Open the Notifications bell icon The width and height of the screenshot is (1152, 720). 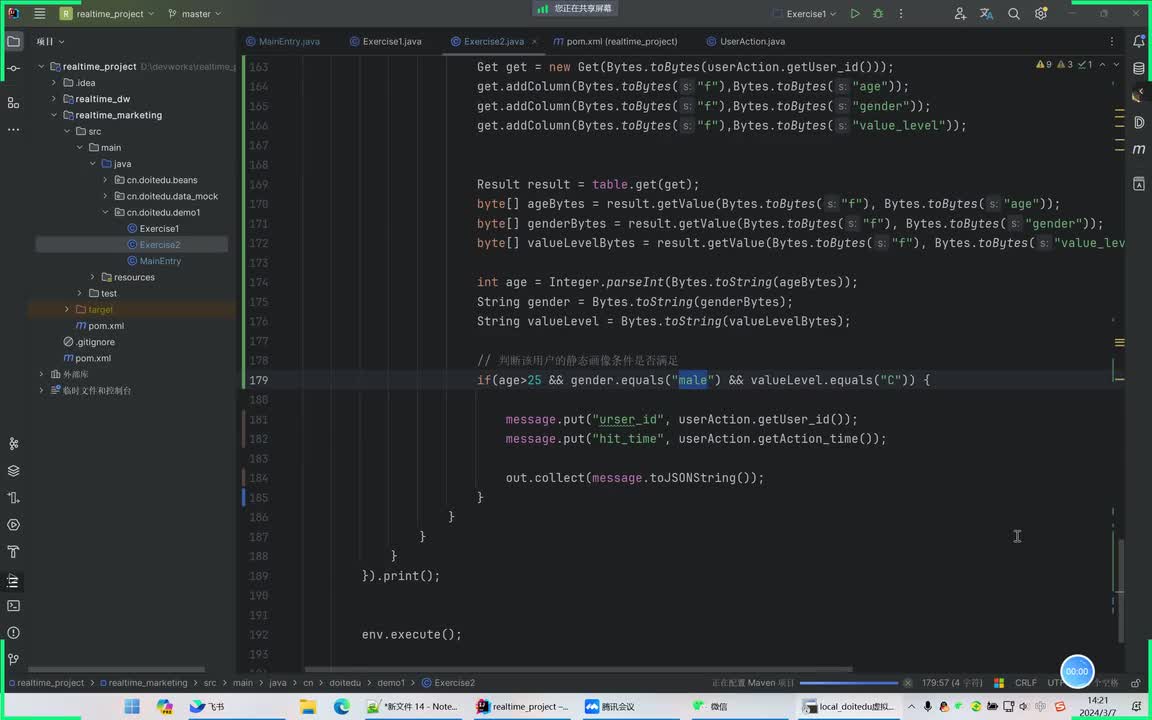1139,41
